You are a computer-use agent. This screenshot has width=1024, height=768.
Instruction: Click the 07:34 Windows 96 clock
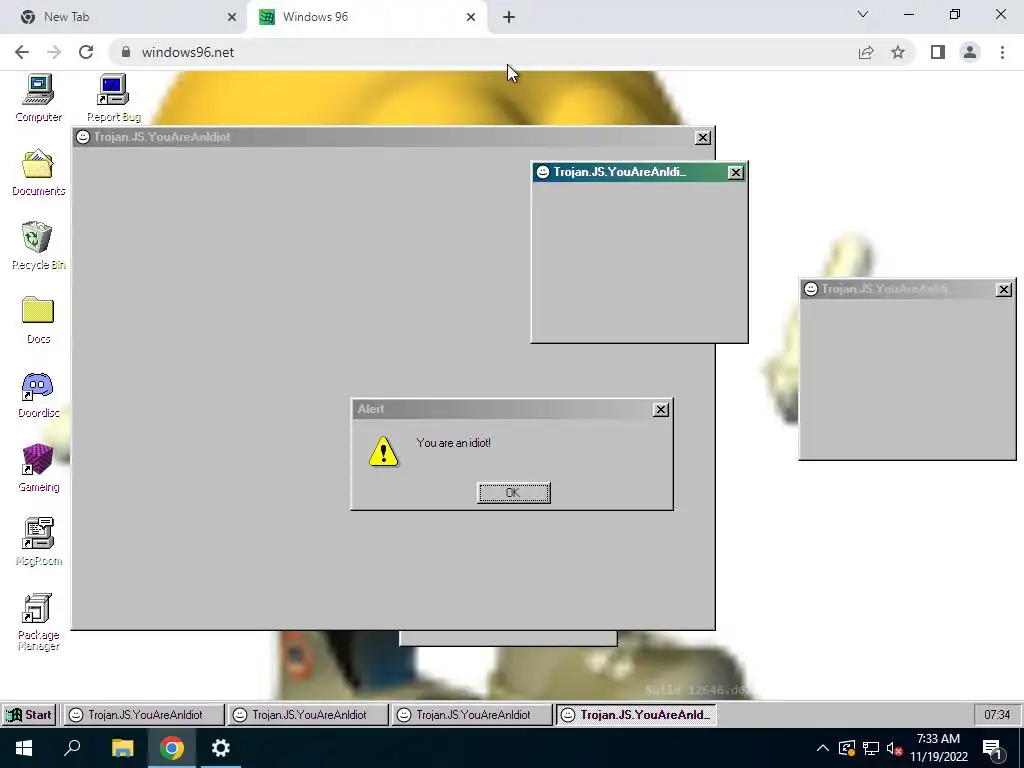(997, 714)
